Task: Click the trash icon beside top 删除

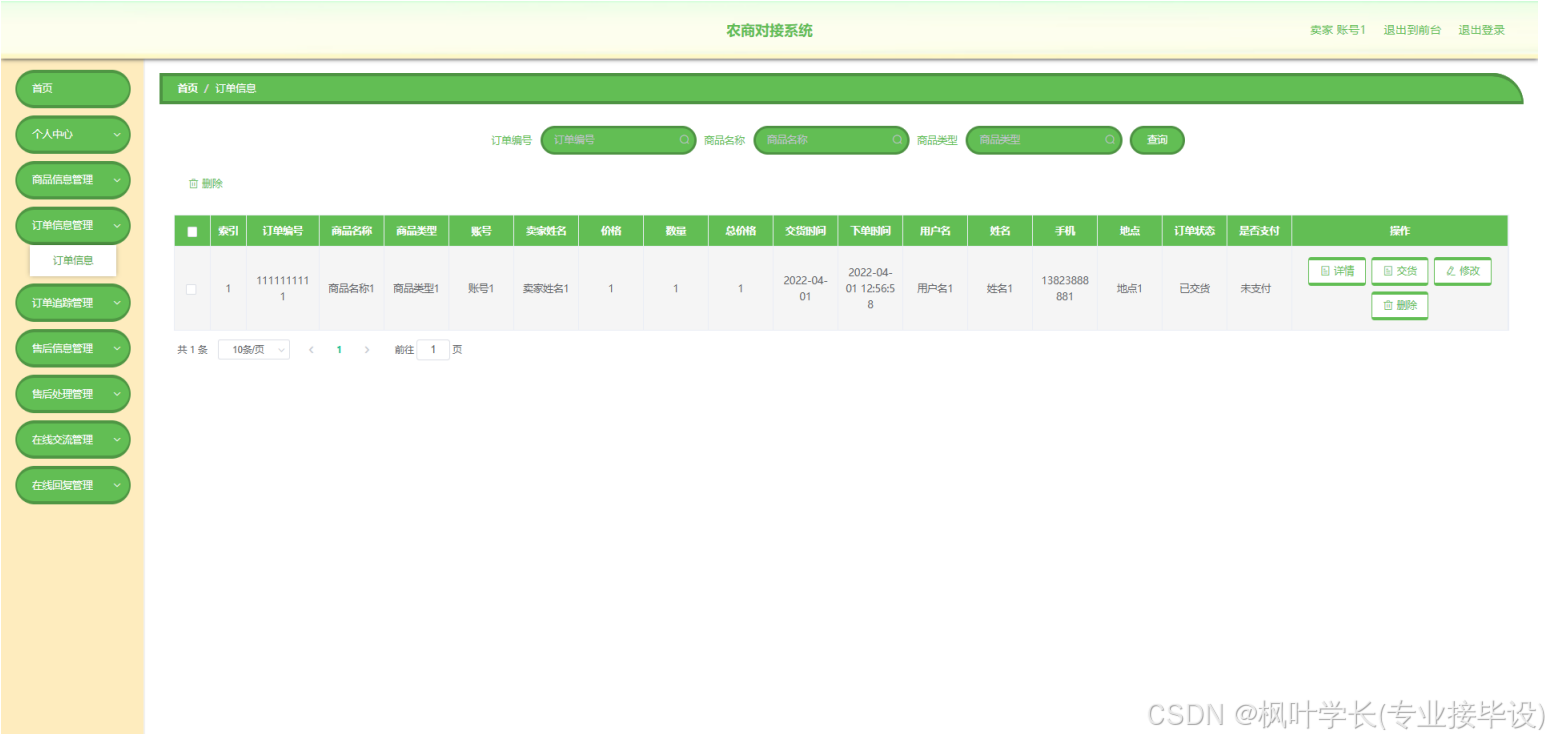Action: 194,184
